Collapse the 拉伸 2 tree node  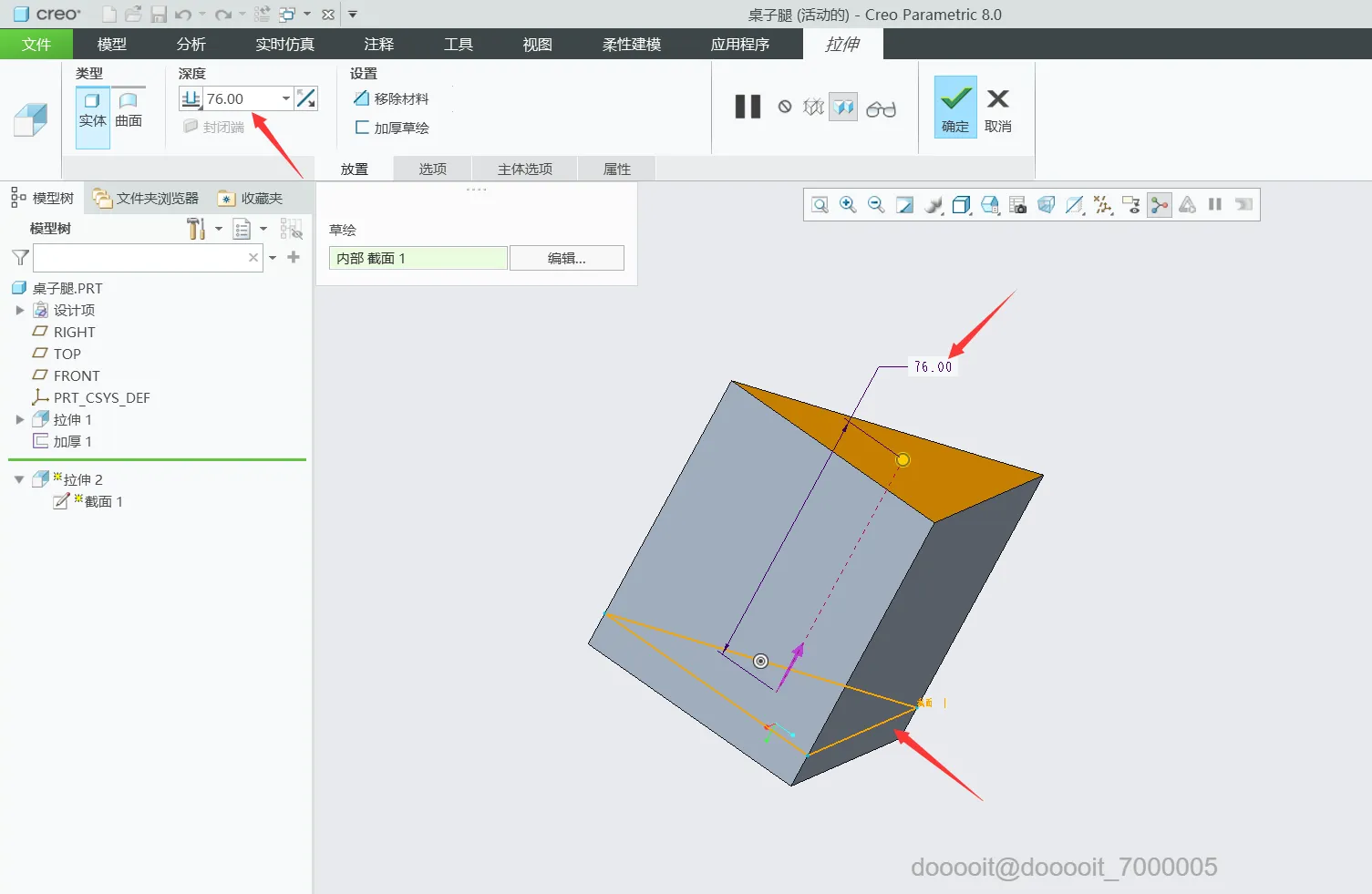click(19, 479)
